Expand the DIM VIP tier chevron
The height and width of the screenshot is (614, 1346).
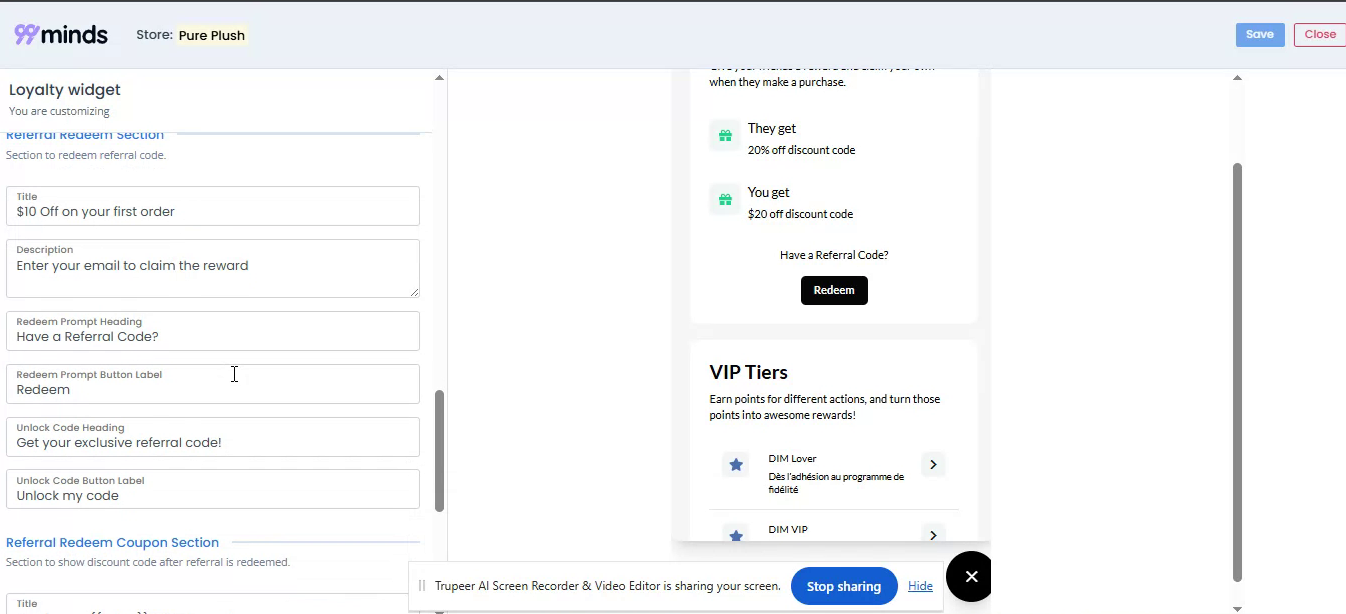pos(933,535)
